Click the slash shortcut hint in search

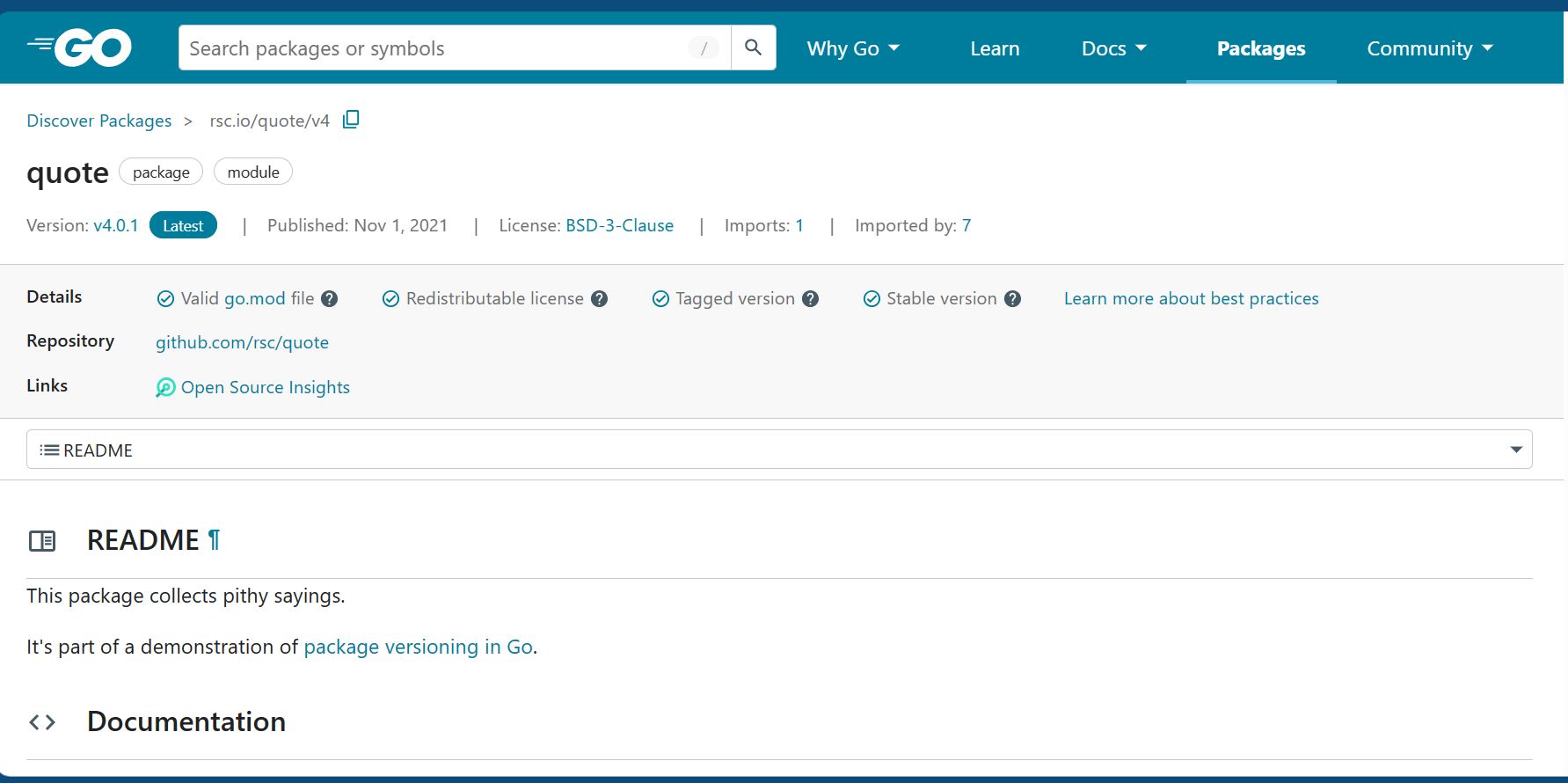click(704, 48)
